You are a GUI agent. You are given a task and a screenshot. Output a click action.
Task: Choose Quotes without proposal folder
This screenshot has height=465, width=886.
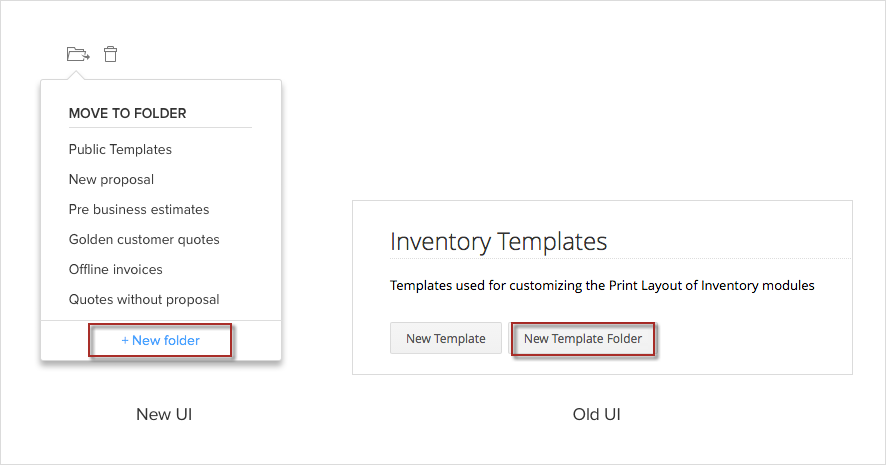point(144,299)
